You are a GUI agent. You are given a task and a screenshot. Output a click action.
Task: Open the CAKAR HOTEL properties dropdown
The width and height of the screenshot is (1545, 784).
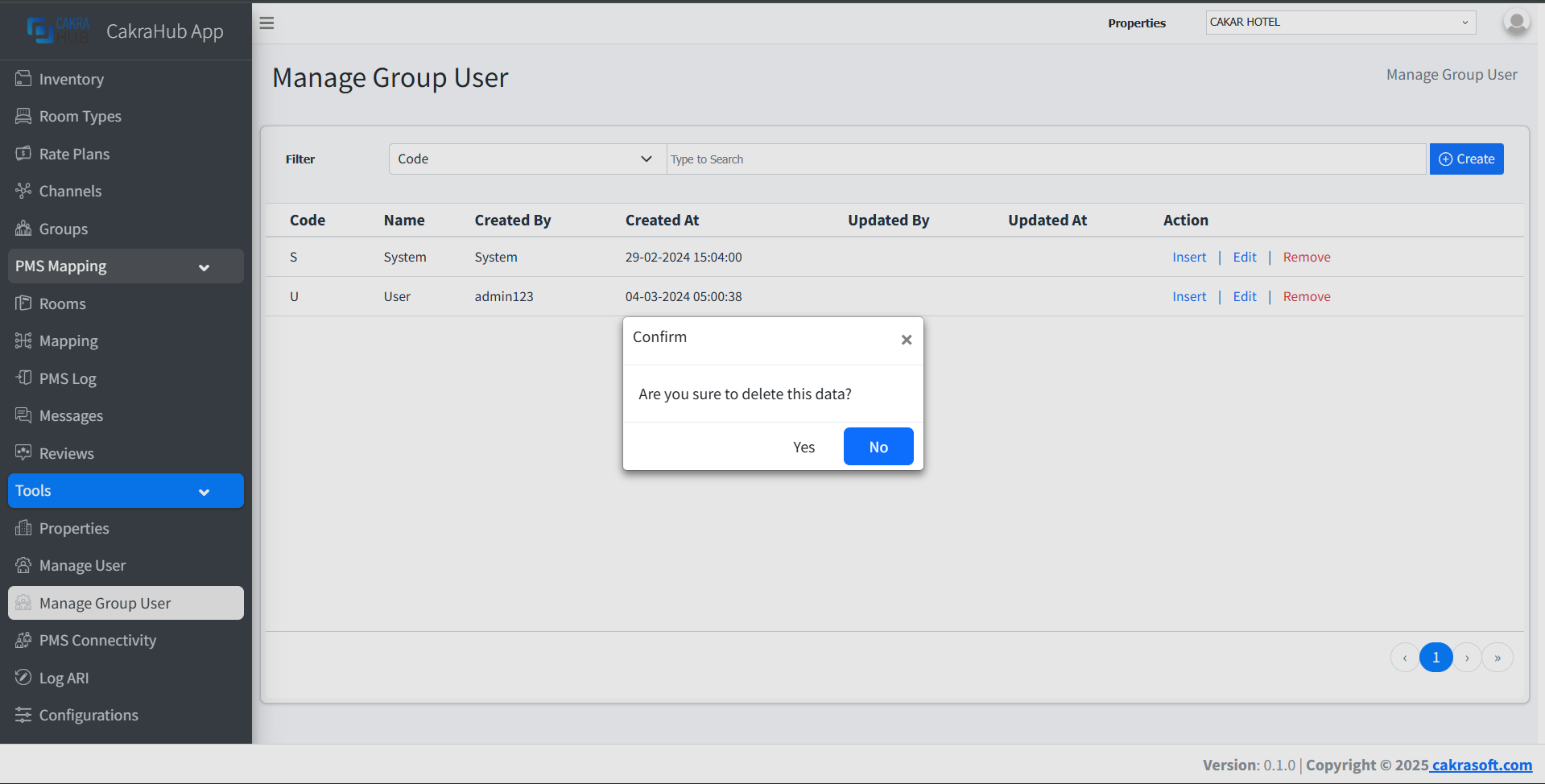[1339, 22]
